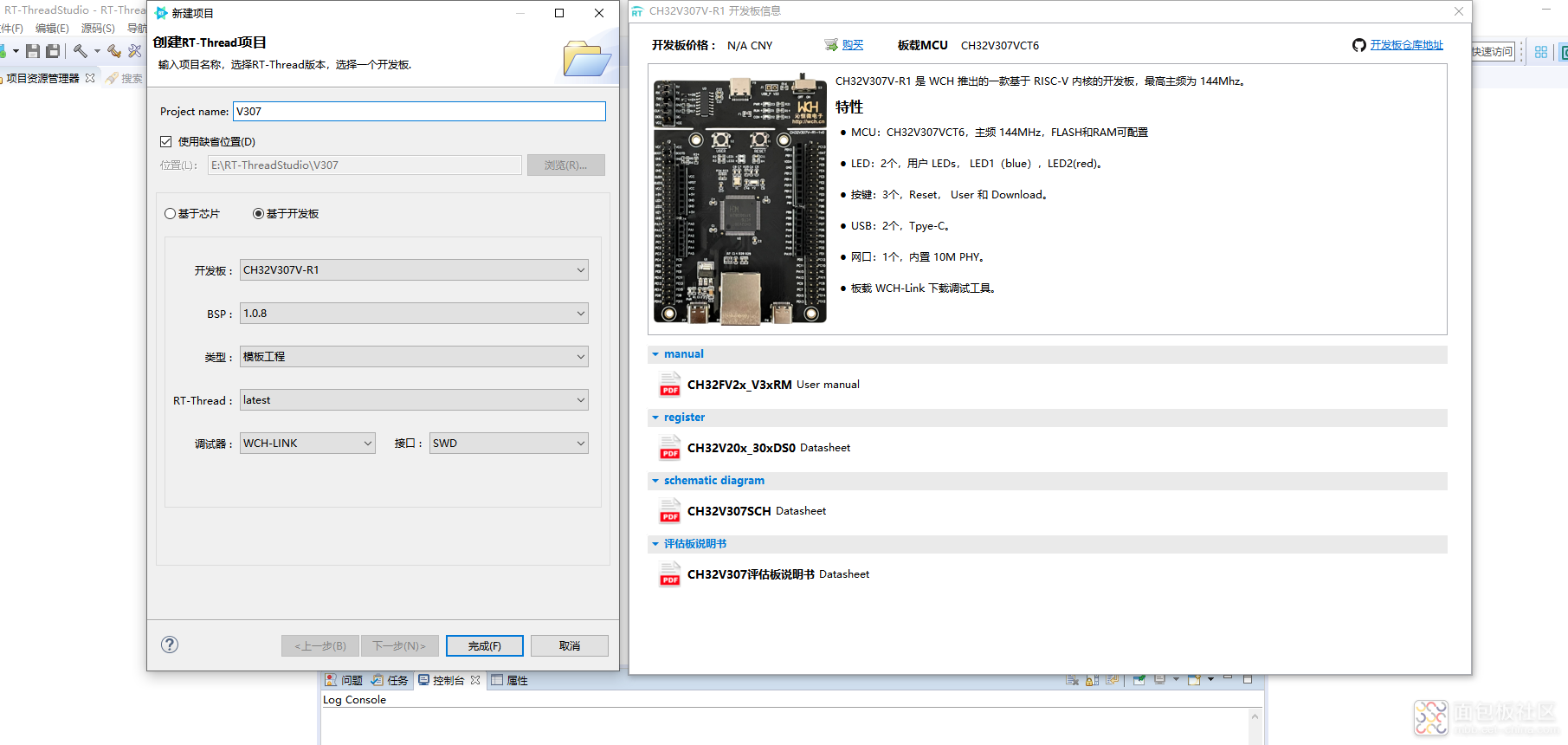Image resolution: width=1568 pixels, height=745 pixels.
Task: Switch to the 问题 tab
Action: [344, 680]
